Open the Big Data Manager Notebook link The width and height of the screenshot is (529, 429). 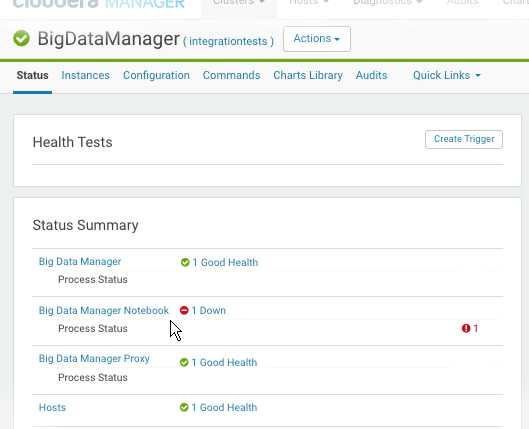click(104, 310)
